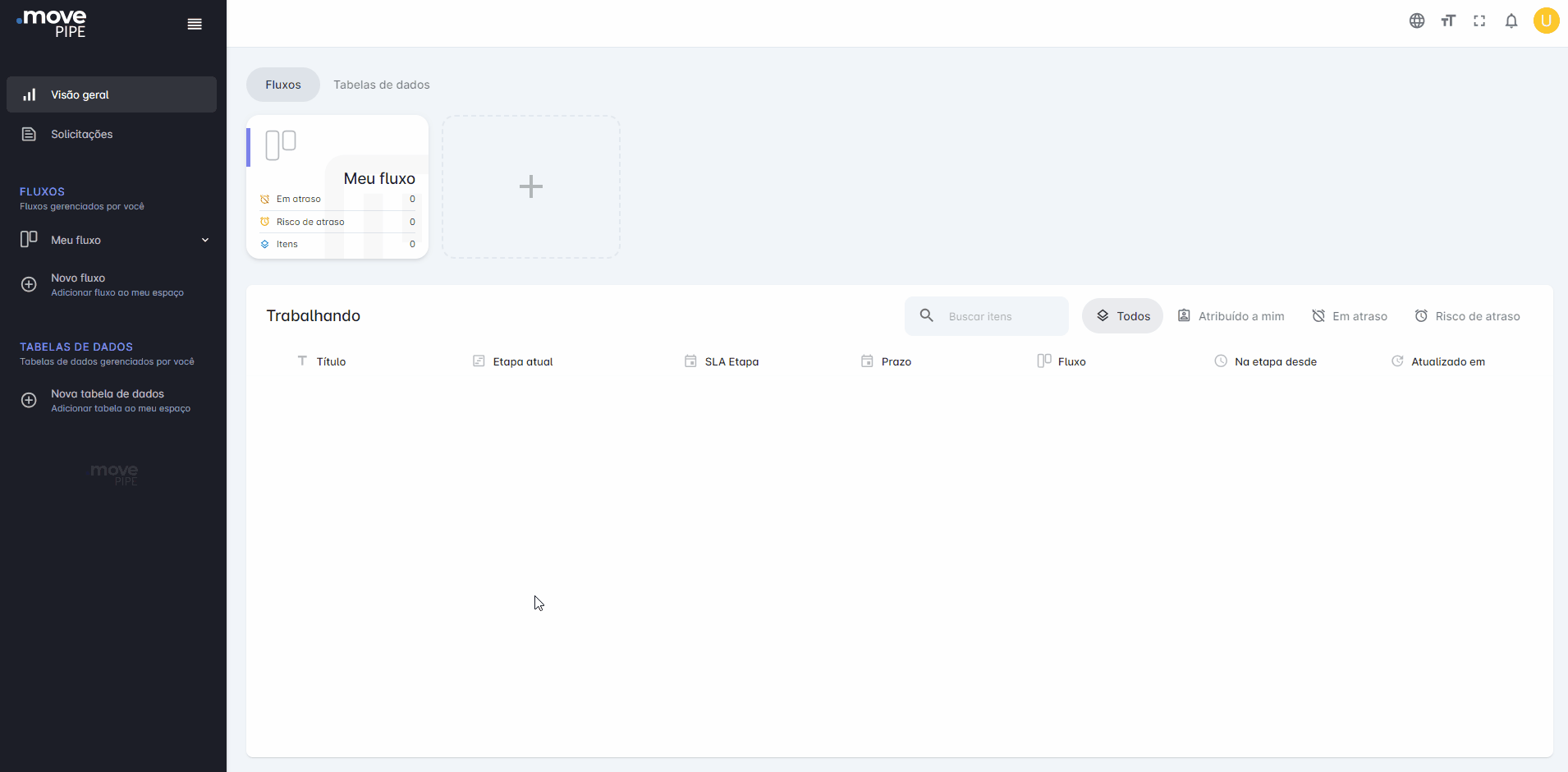This screenshot has width=1568, height=772.
Task: Sort by SLA Etapa column header
Action: [x=731, y=361]
